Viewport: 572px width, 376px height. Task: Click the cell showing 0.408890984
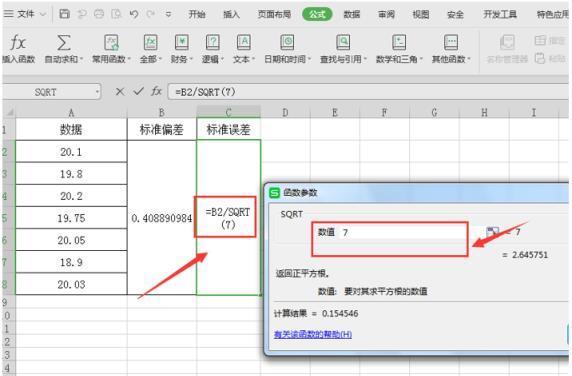coord(162,218)
